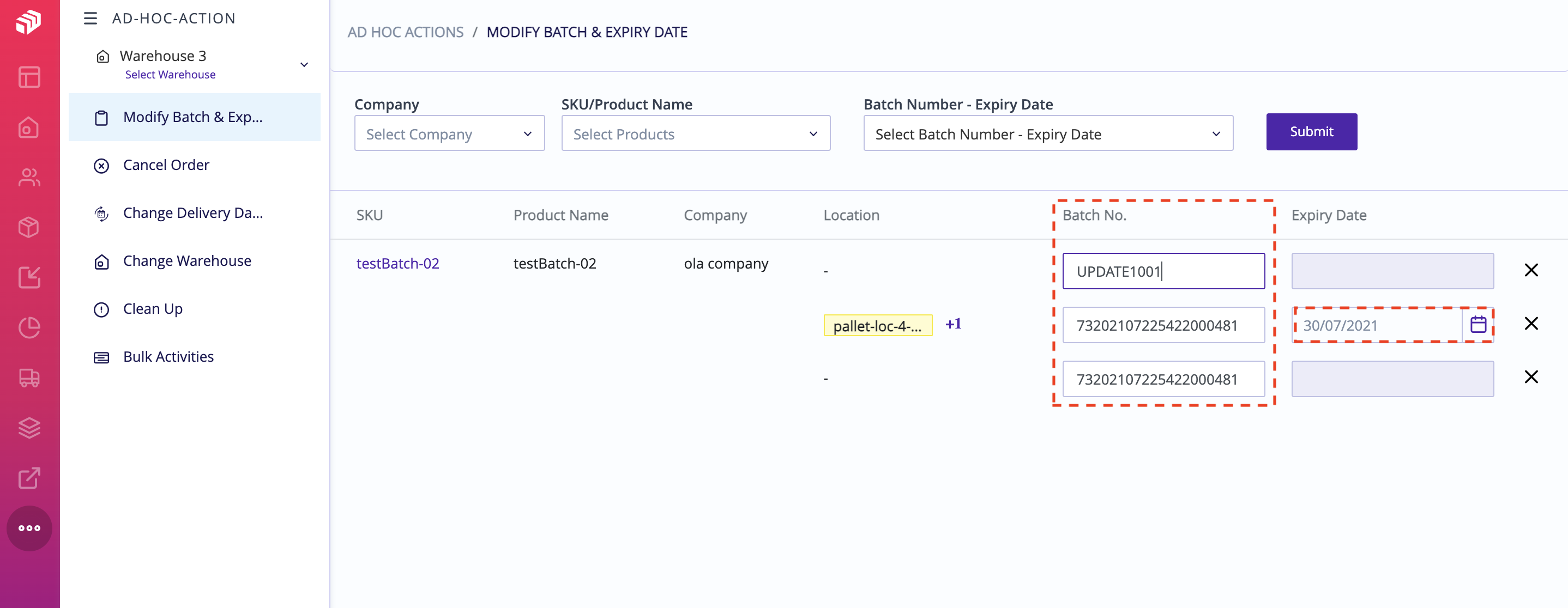1568x608 pixels.
Task: Select Clean Up menu item
Action: coord(194,309)
